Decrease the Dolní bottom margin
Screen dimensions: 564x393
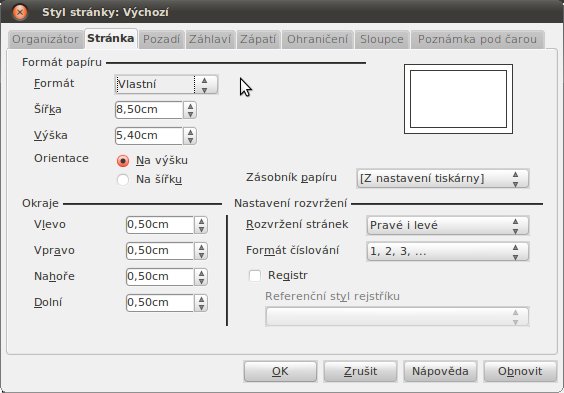201,307
